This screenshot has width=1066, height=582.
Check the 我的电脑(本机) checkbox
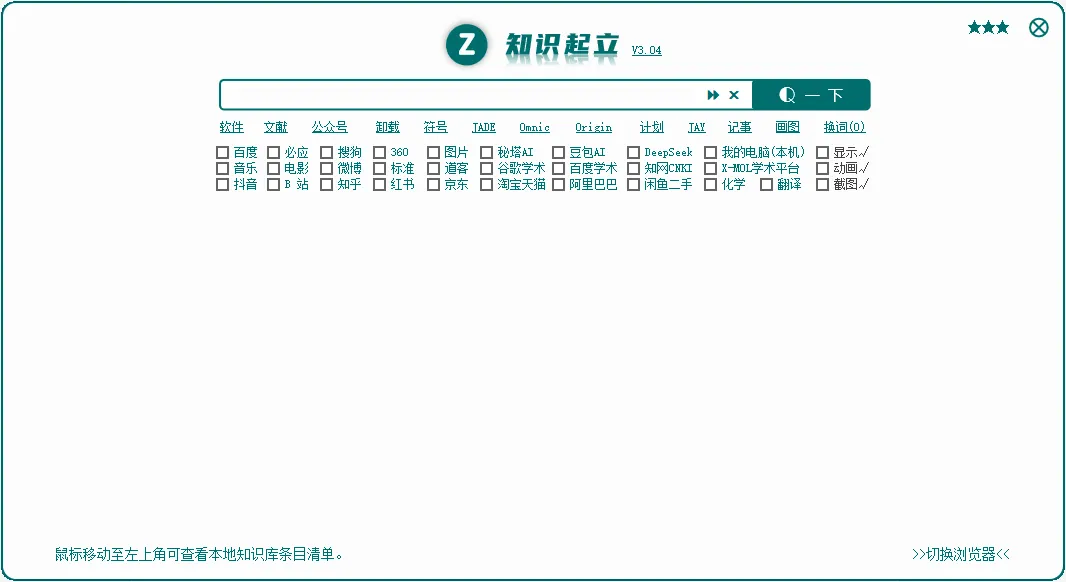710,152
